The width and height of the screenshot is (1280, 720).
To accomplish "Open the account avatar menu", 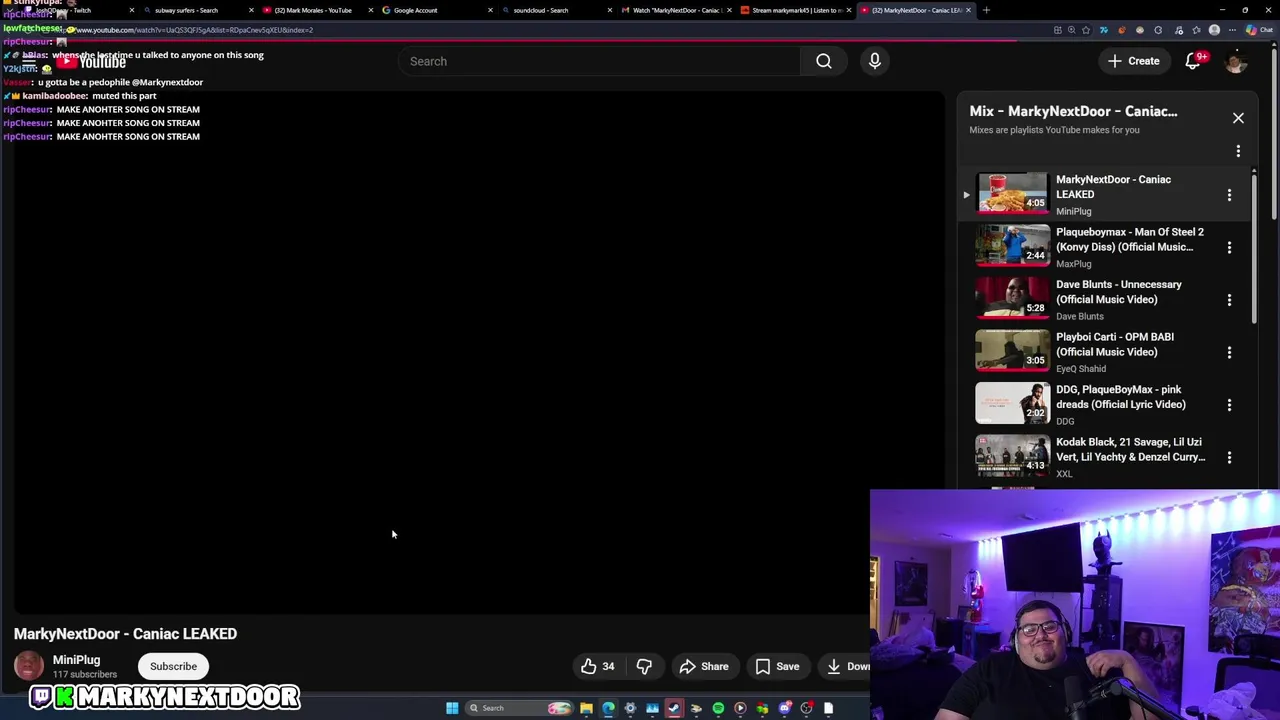I will [x=1236, y=61].
